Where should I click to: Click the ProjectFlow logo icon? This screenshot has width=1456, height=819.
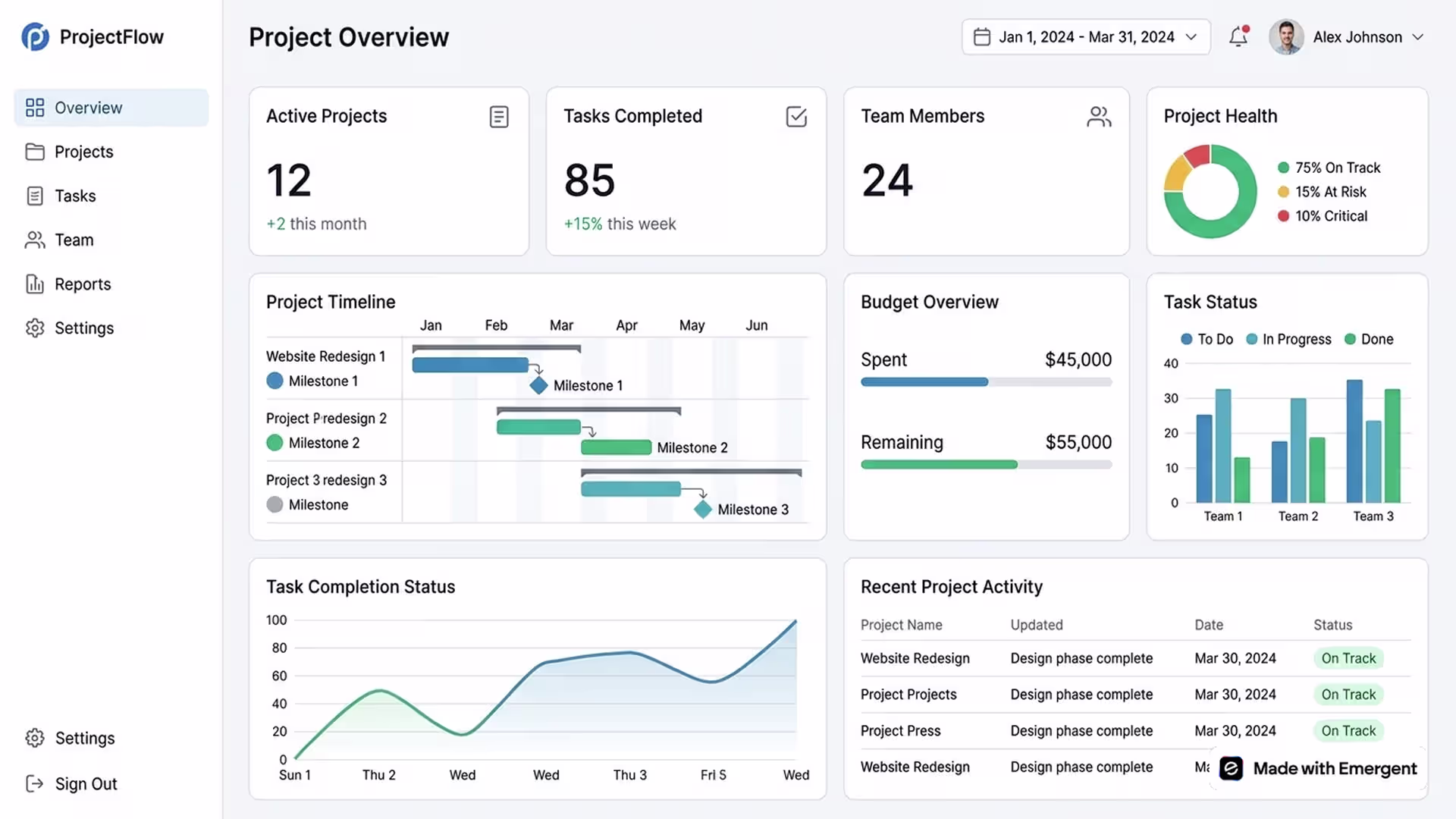click(x=35, y=36)
